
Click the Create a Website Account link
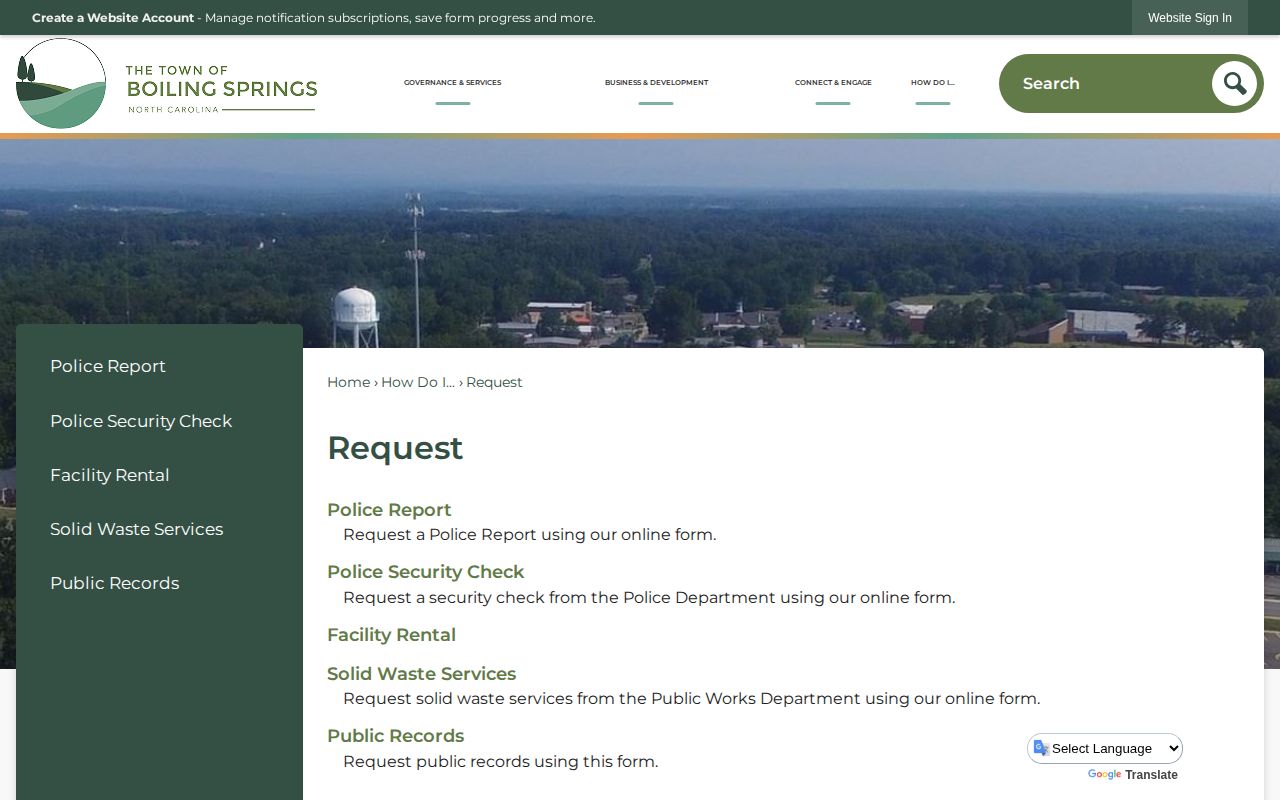pyautogui.click(x=113, y=18)
